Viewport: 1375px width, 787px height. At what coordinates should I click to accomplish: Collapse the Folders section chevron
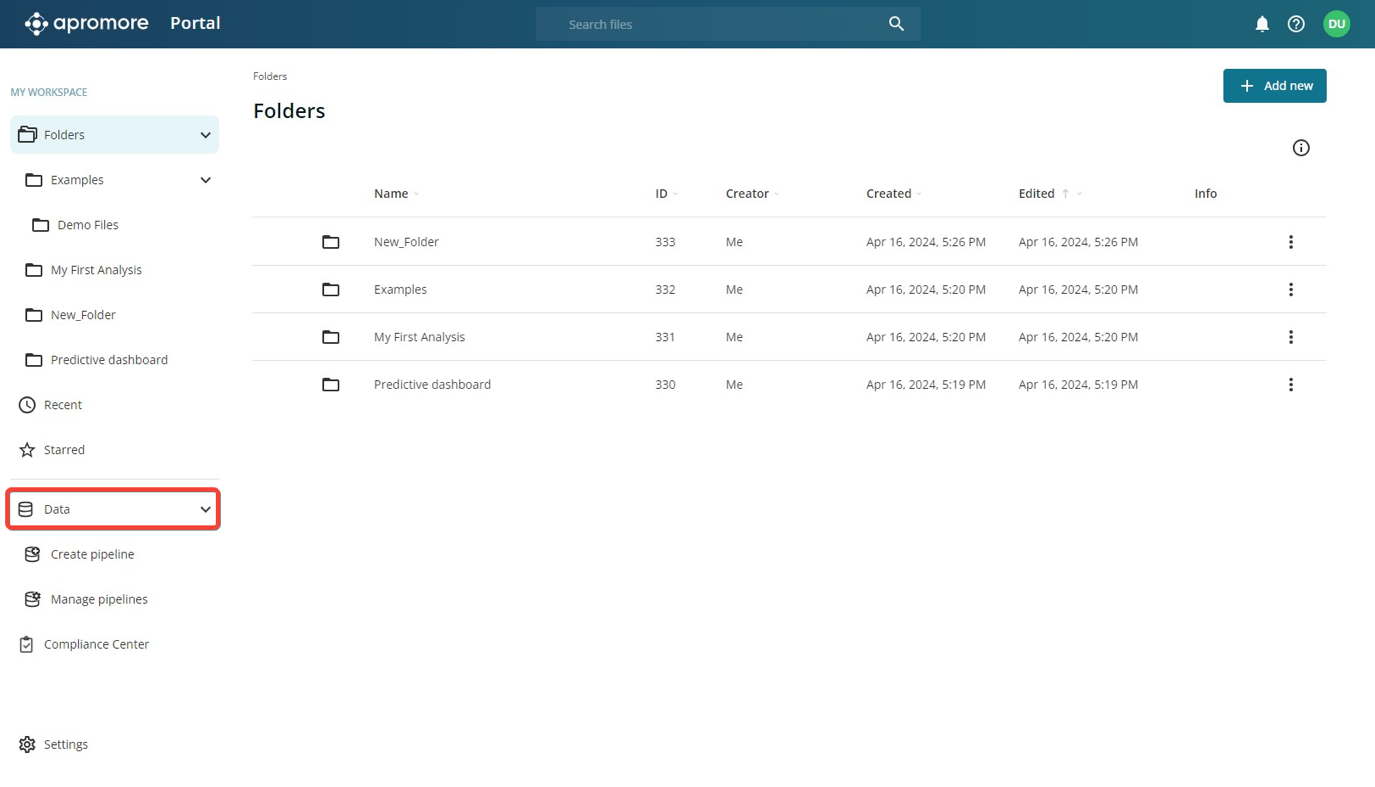point(205,135)
